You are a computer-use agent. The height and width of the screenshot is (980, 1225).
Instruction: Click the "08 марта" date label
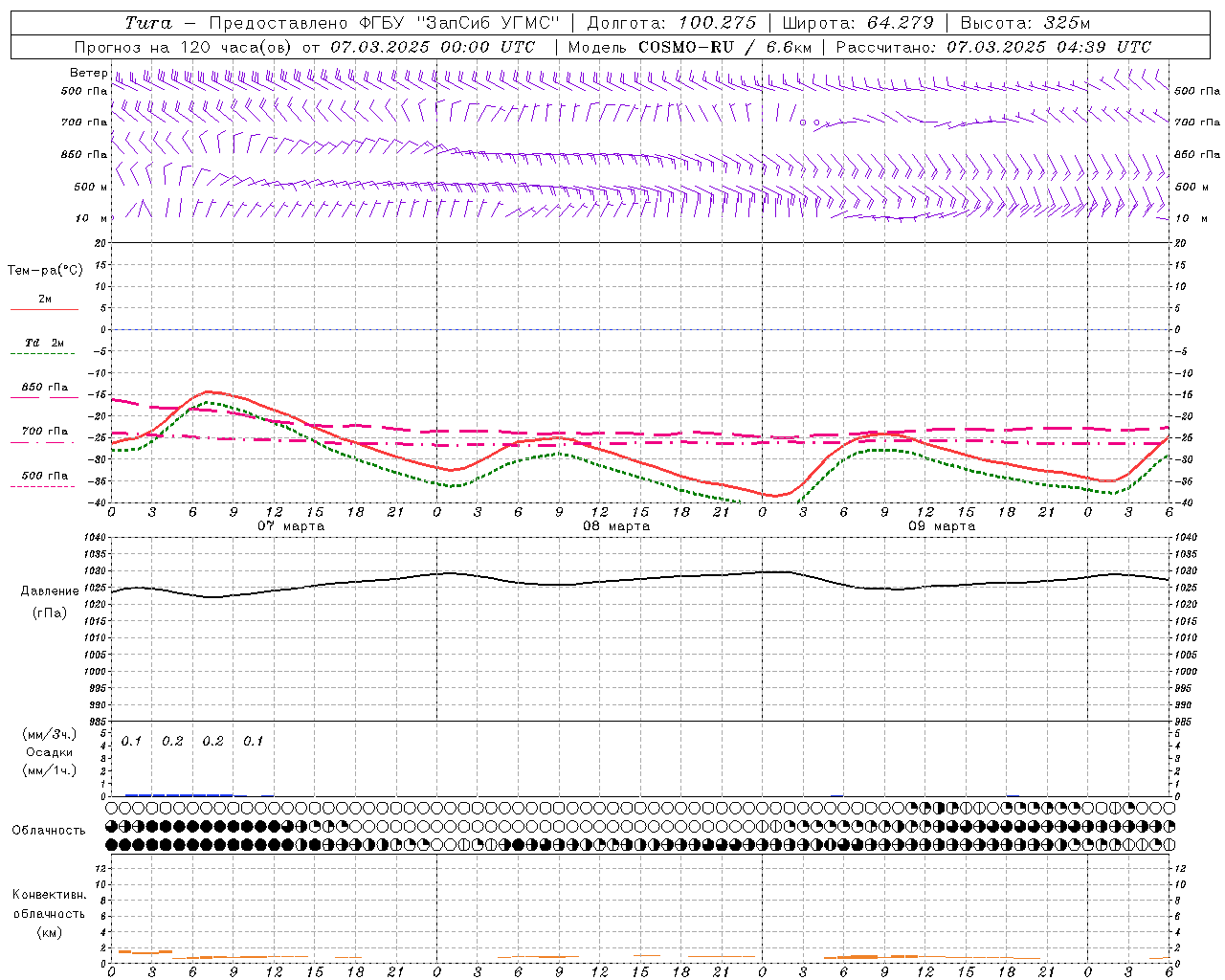617,526
